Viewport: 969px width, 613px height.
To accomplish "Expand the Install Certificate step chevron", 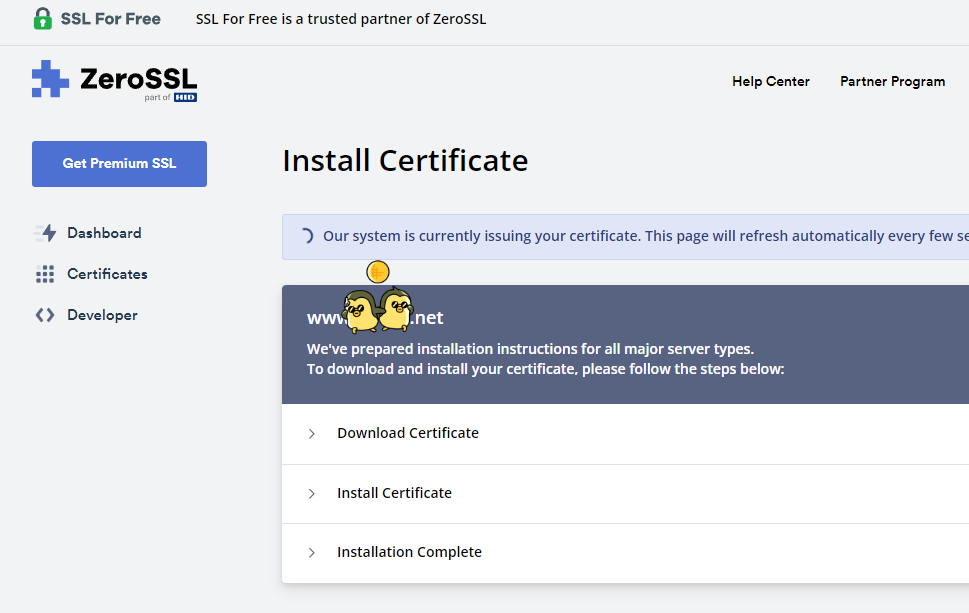I will click(x=311, y=494).
